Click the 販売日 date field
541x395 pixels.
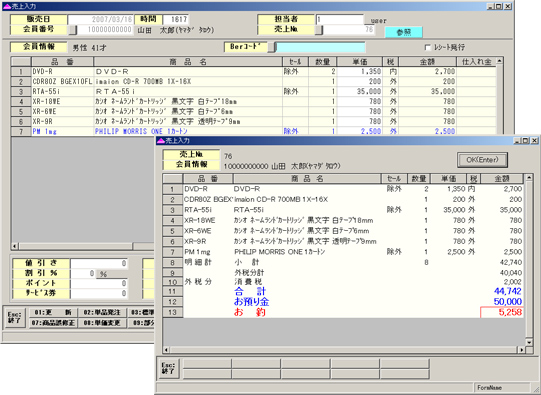[100, 20]
